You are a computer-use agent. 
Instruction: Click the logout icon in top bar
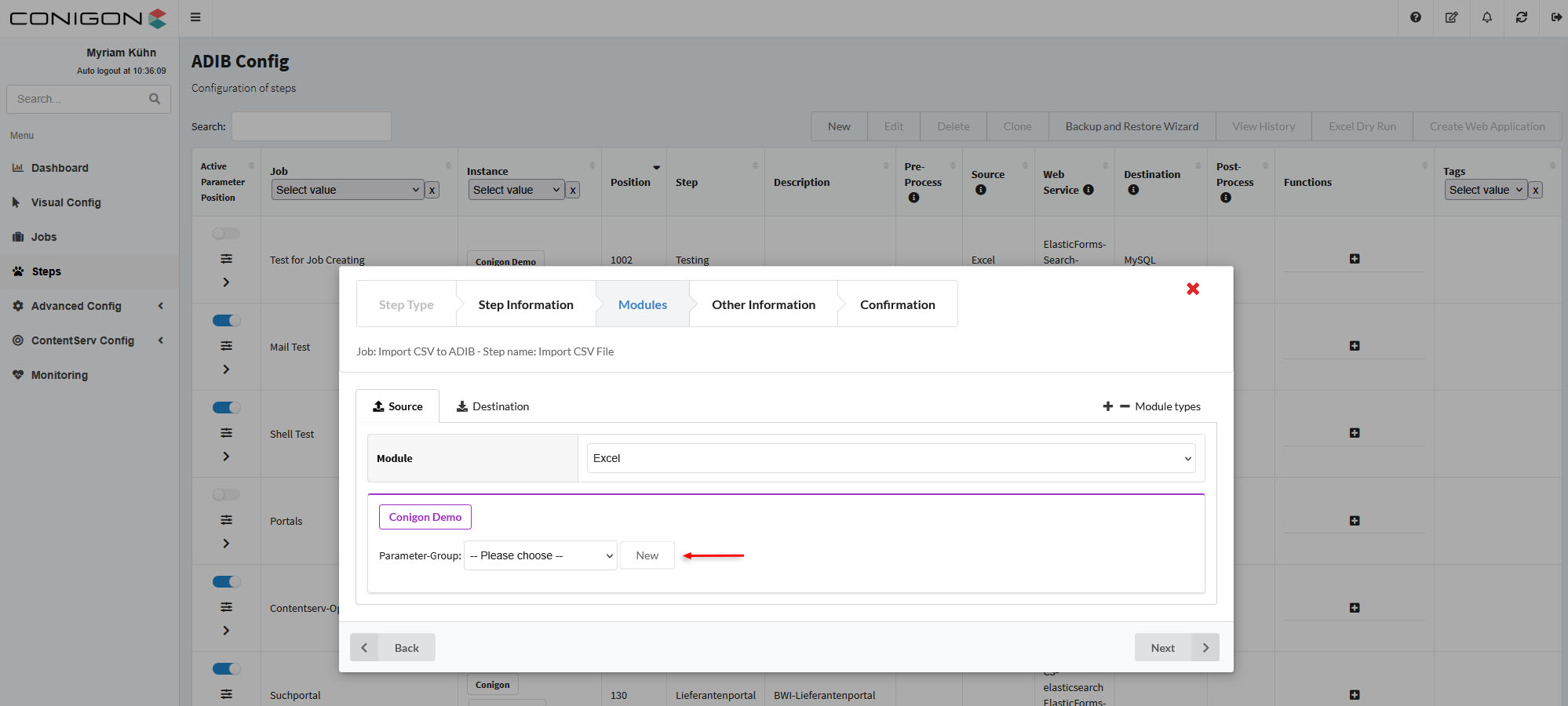coord(1555,17)
